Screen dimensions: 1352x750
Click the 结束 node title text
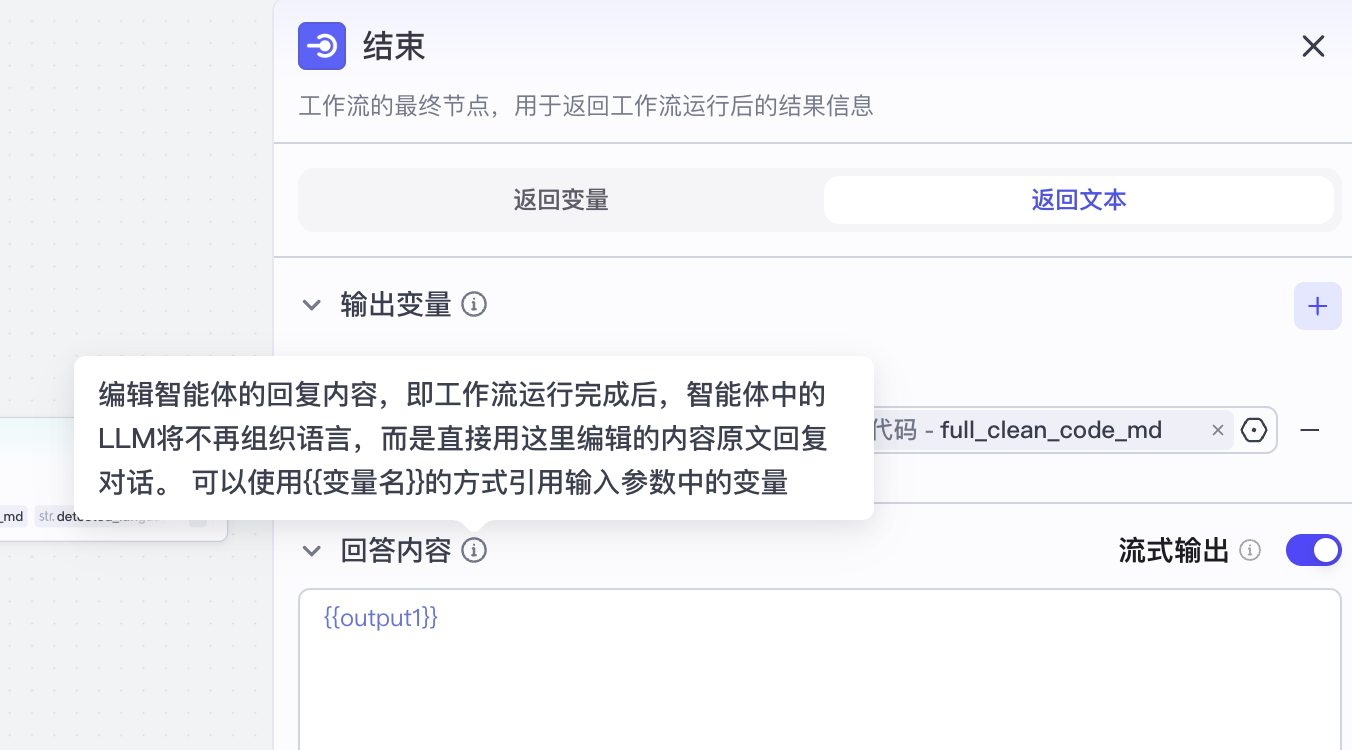pos(394,46)
